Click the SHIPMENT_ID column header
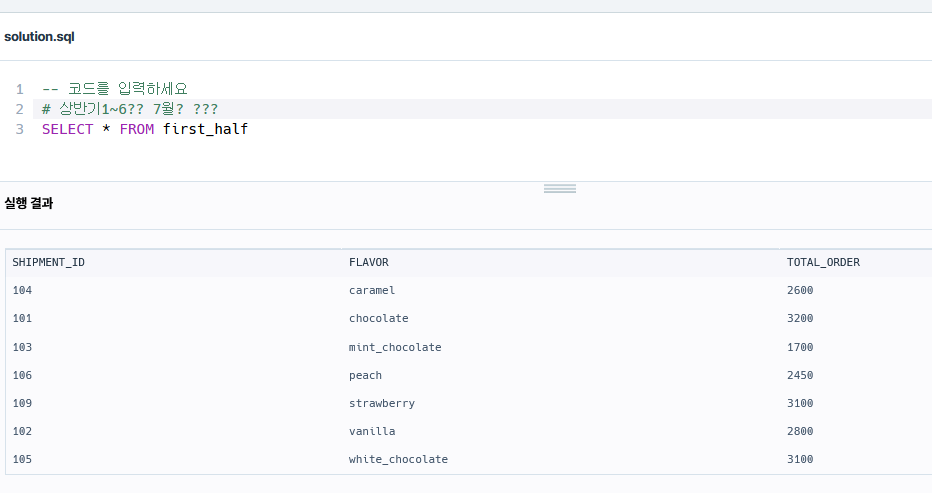932x493 pixels. pyautogui.click(x=48, y=262)
